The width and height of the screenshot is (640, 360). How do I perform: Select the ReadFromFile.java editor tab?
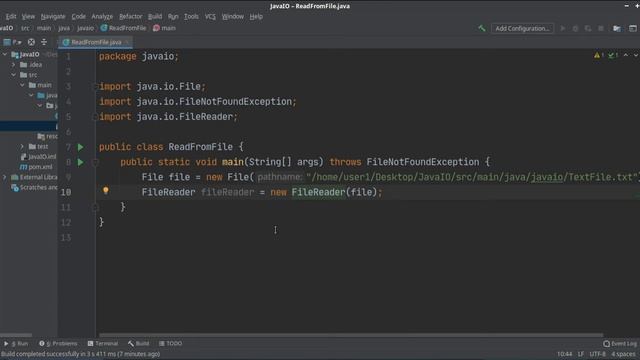(x=96, y=42)
